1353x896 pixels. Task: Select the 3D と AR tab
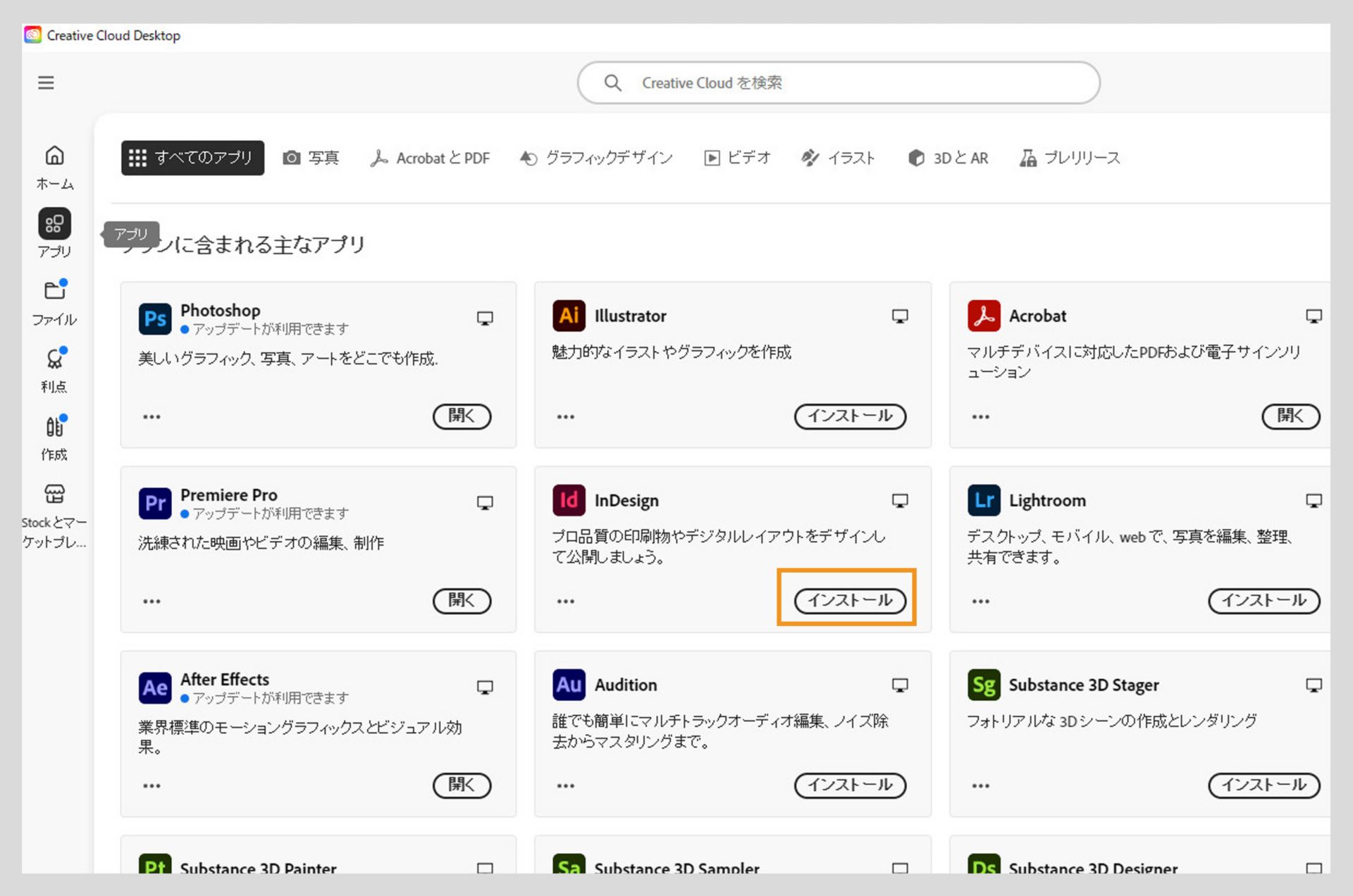pyautogui.click(x=949, y=158)
